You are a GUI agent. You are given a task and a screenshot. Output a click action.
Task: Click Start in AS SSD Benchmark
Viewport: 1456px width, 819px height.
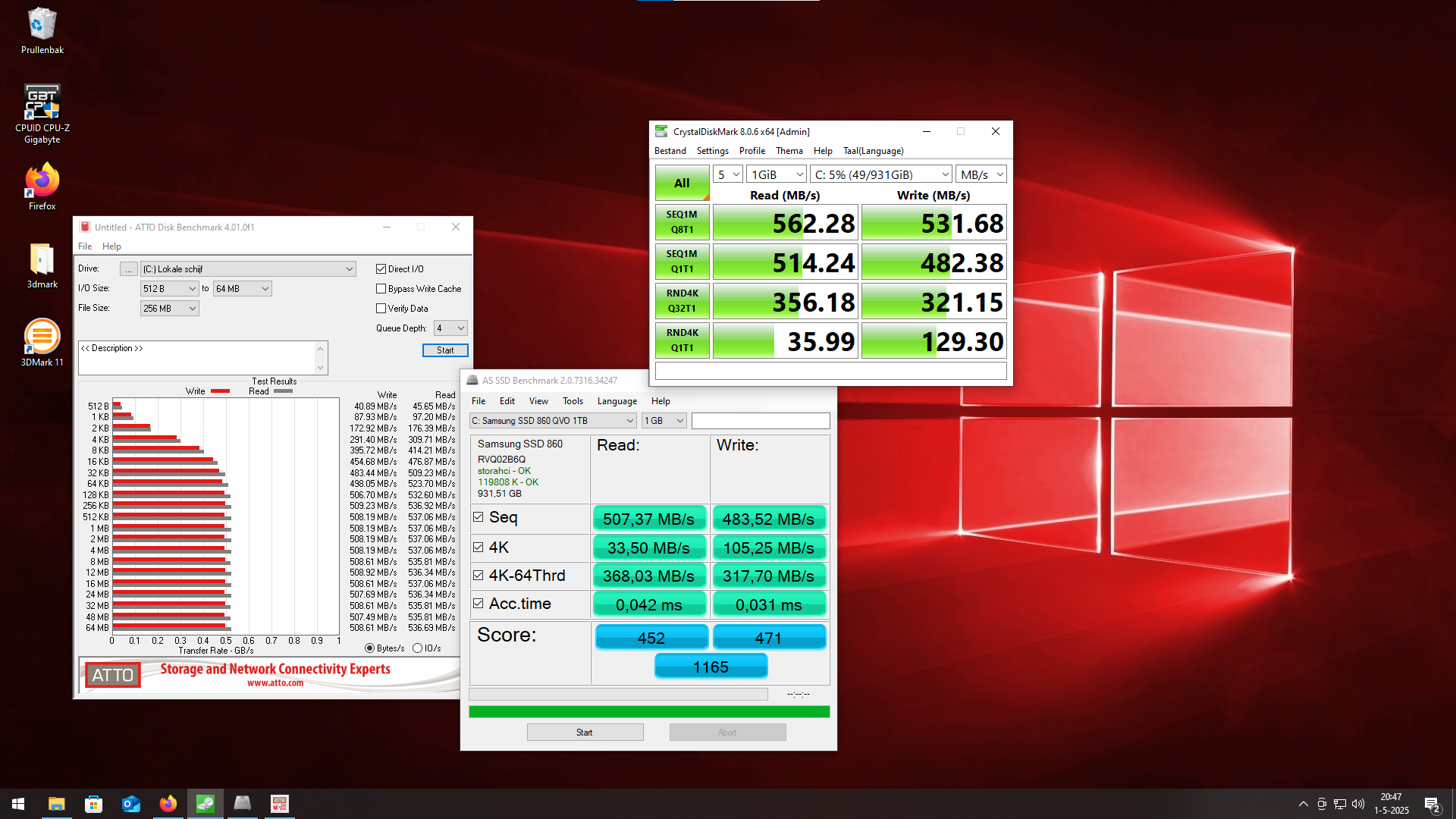pyautogui.click(x=585, y=733)
